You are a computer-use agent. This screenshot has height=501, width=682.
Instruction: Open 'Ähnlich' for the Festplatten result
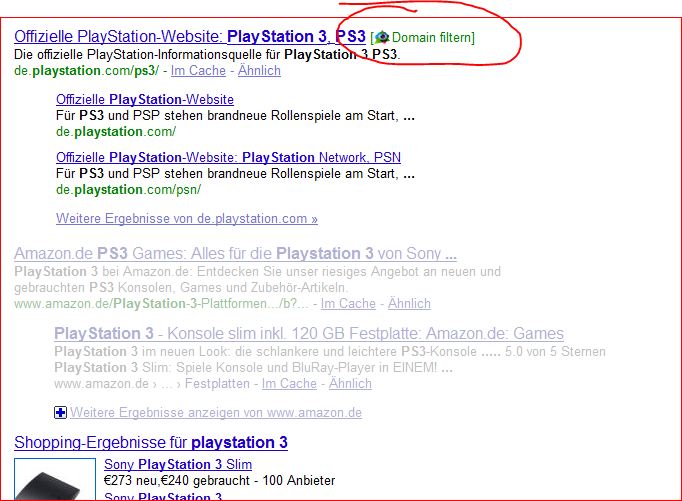coord(350,384)
